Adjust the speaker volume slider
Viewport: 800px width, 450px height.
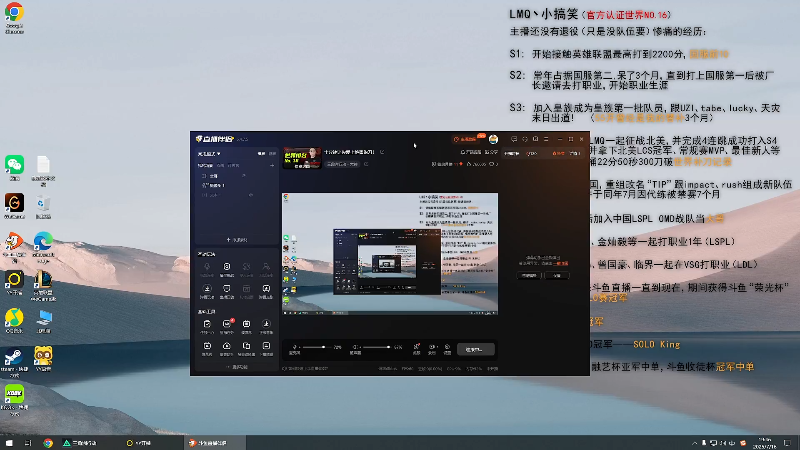378,347
